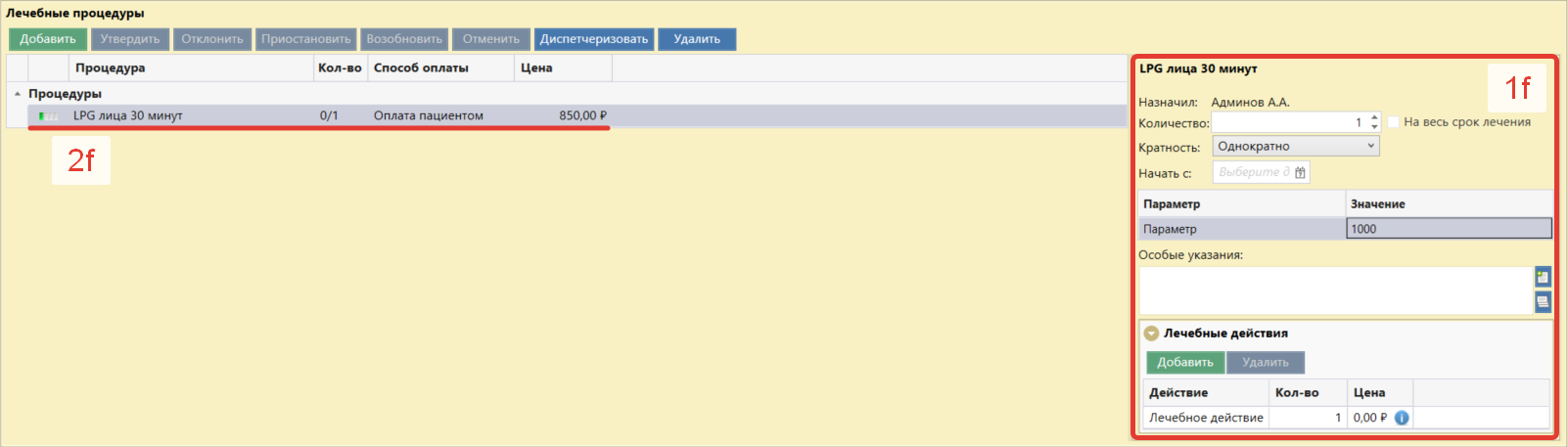Sort by the Процедура column header
This screenshot has width=1568, height=447.
coord(190,67)
